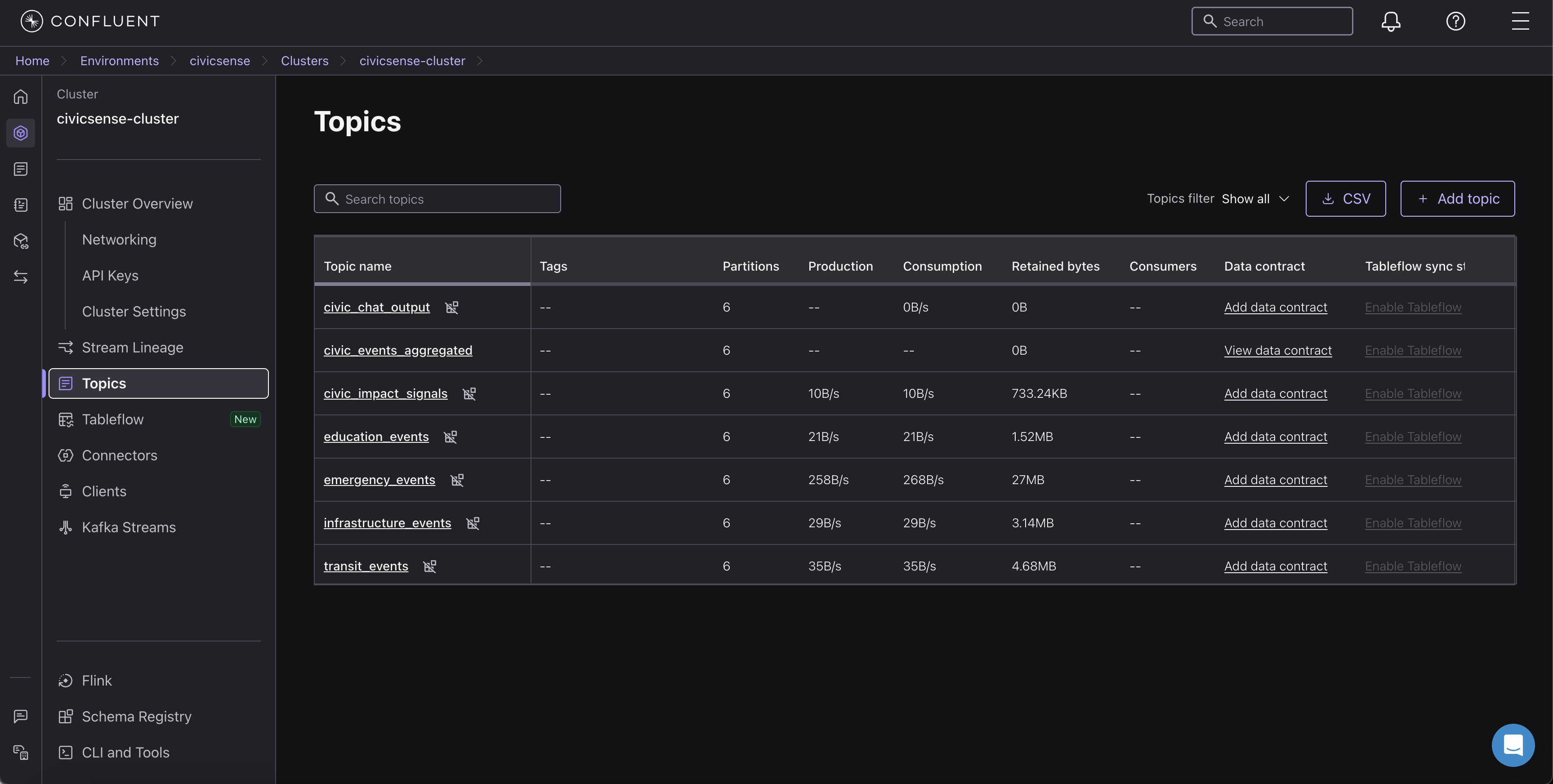Click the schema icon next to emergency_events

457,480
